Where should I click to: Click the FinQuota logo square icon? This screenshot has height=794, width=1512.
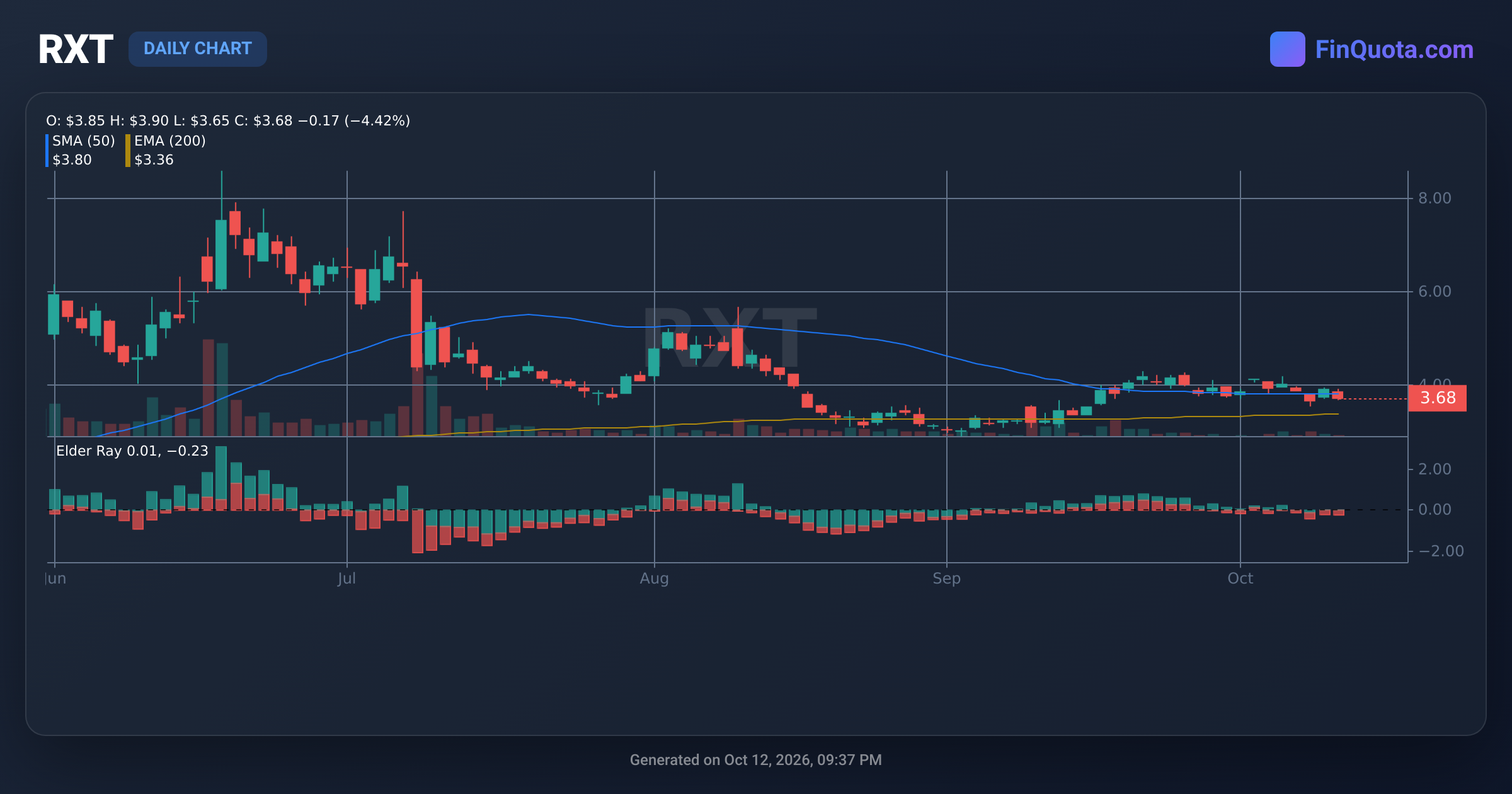click(x=1287, y=49)
